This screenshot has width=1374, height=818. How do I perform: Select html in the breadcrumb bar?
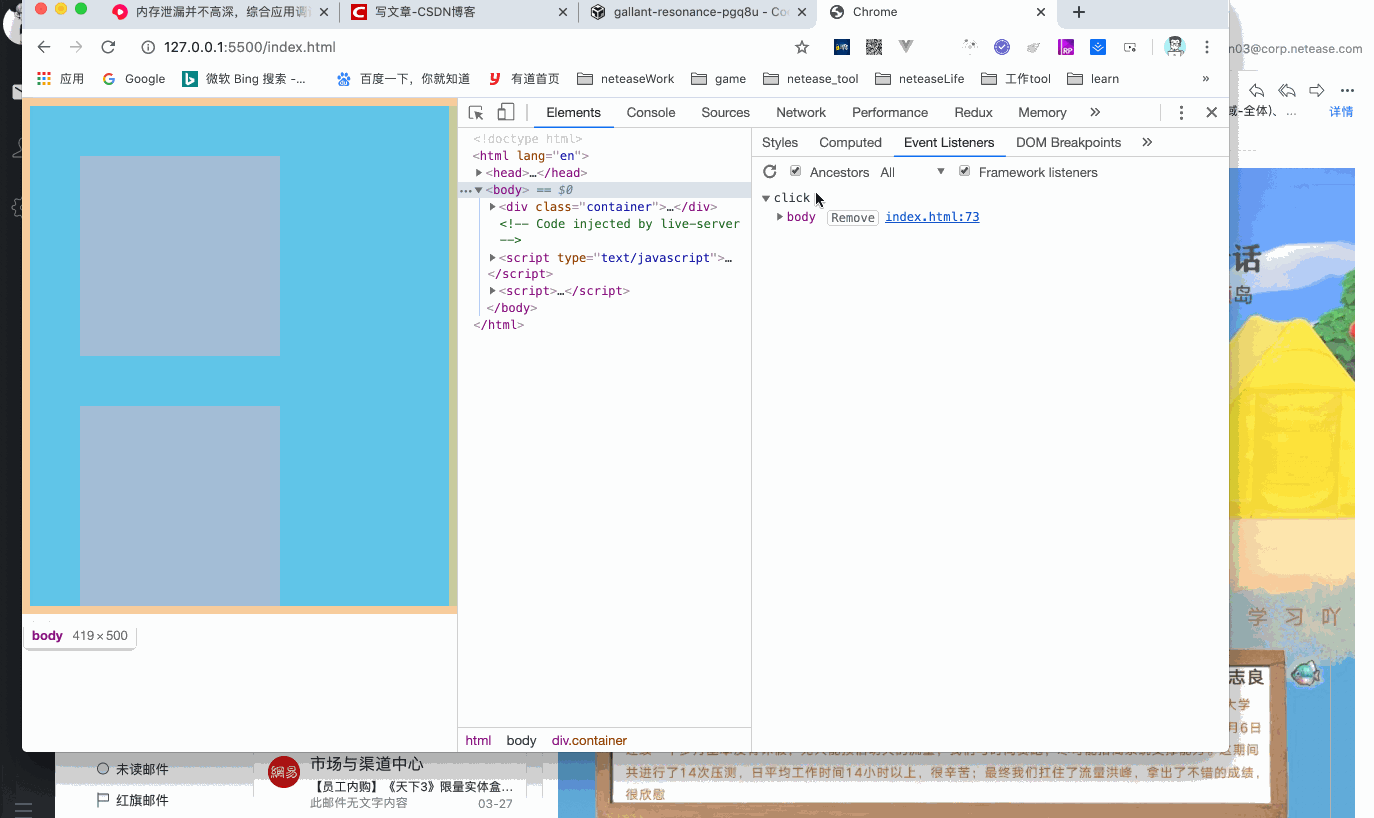478,741
